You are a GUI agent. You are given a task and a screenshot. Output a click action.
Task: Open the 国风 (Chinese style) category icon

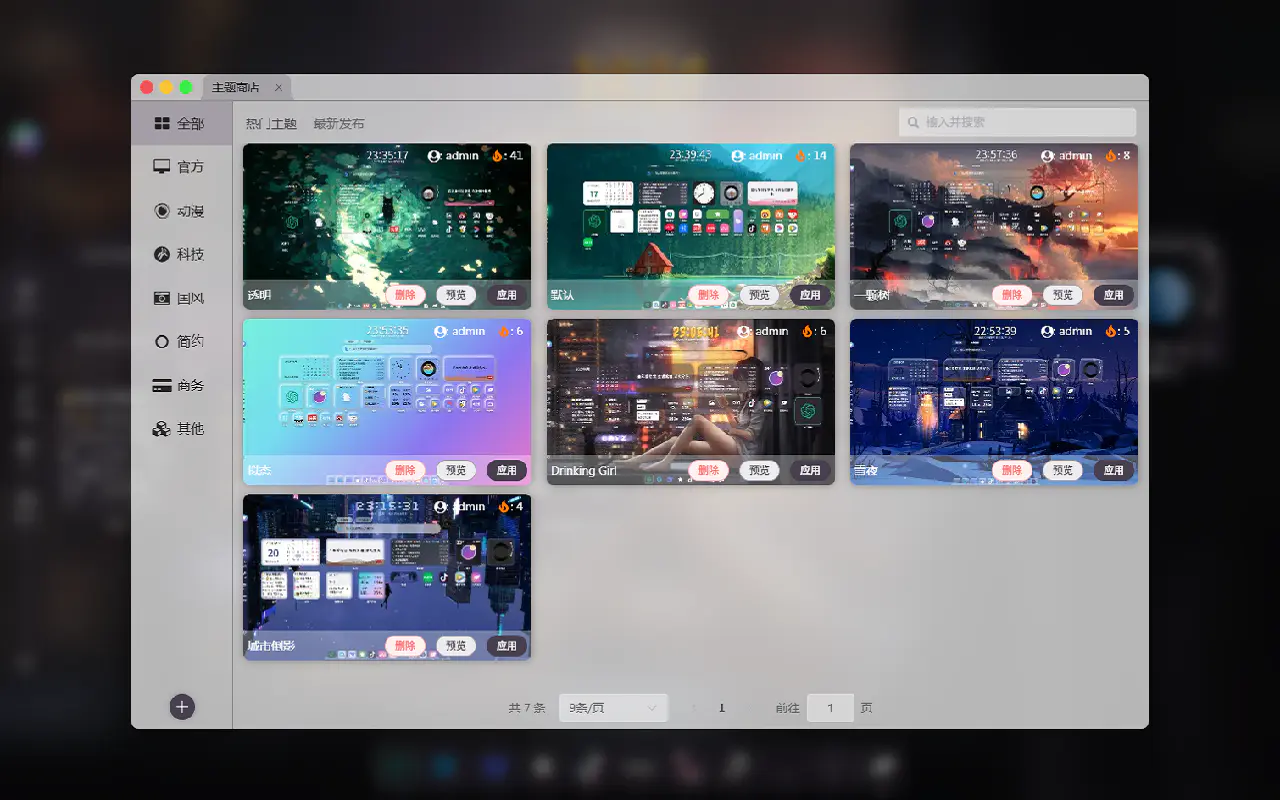[x=161, y=298]
